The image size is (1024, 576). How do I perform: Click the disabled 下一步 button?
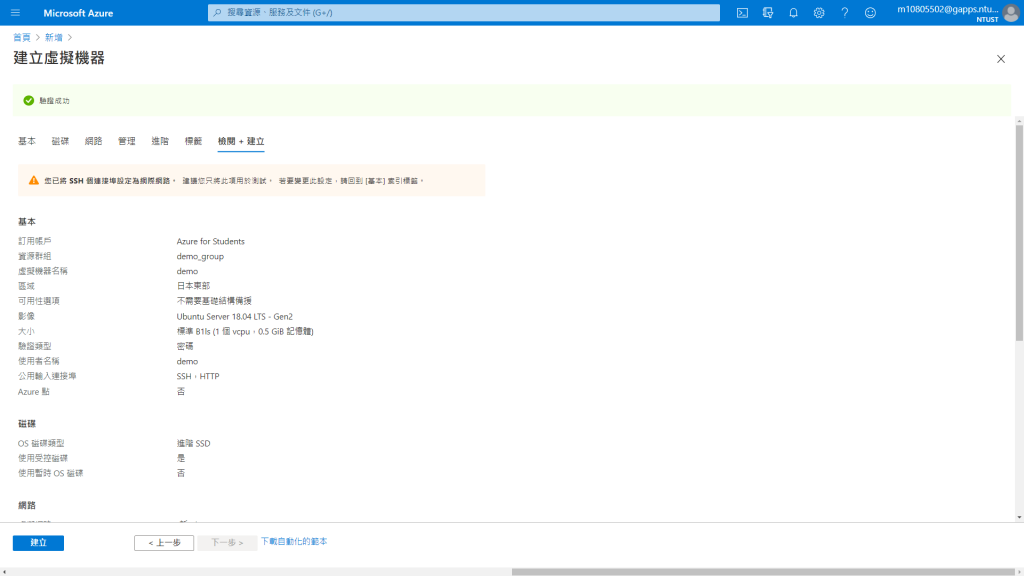tap(227, 543)
